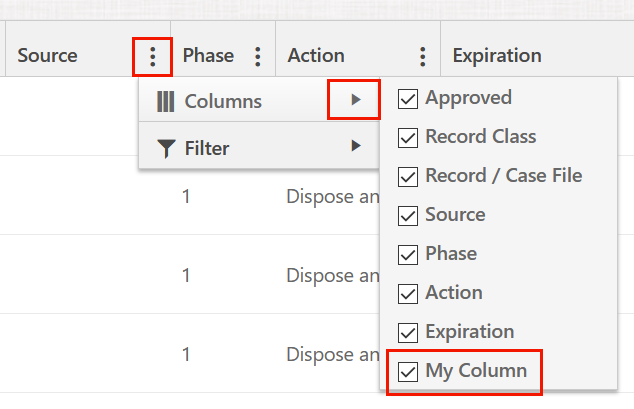Toggle the Record Class checkbox
Viewport: 634px width, 409px height.
[408, 137]
